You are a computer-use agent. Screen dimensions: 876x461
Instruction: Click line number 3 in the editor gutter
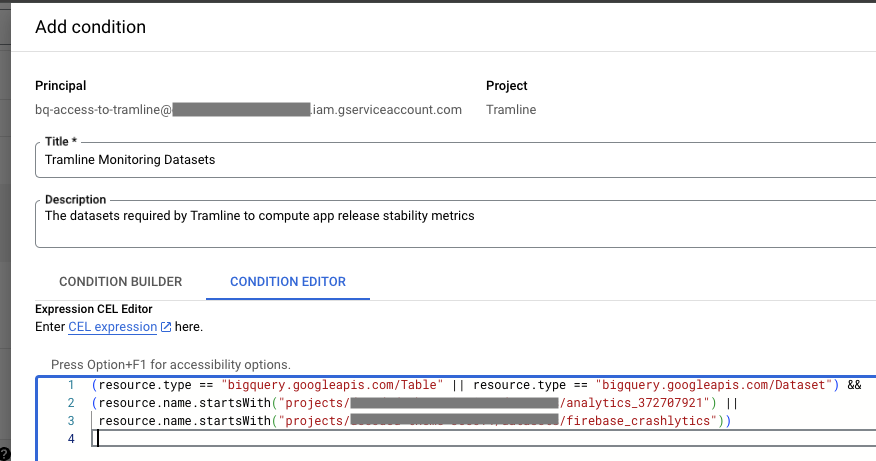pos(71,421)
